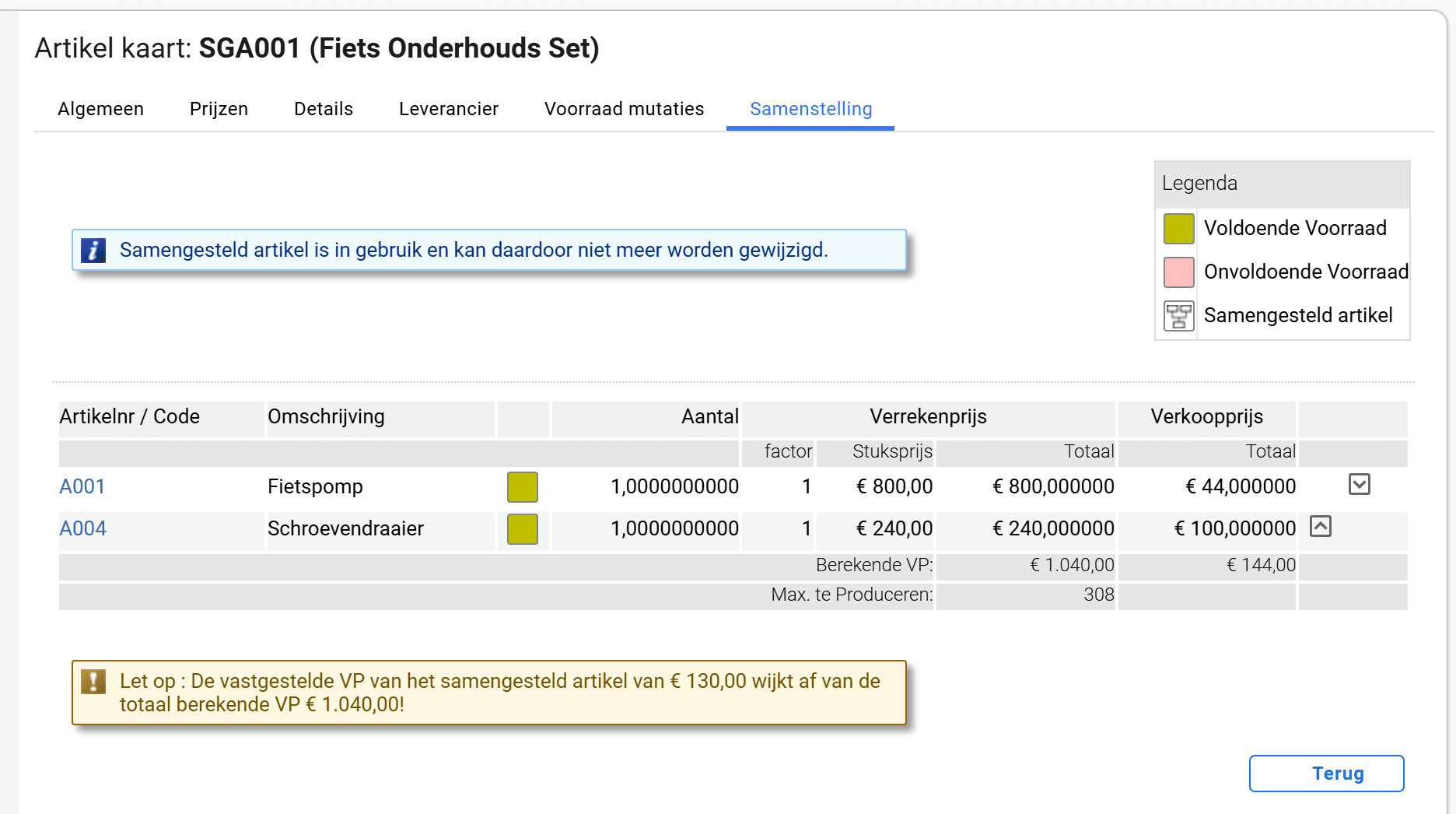Click the blue info icon in the message bar
Image resolution: width=1456 pixels, height=814 pixels.
[93, 250]
